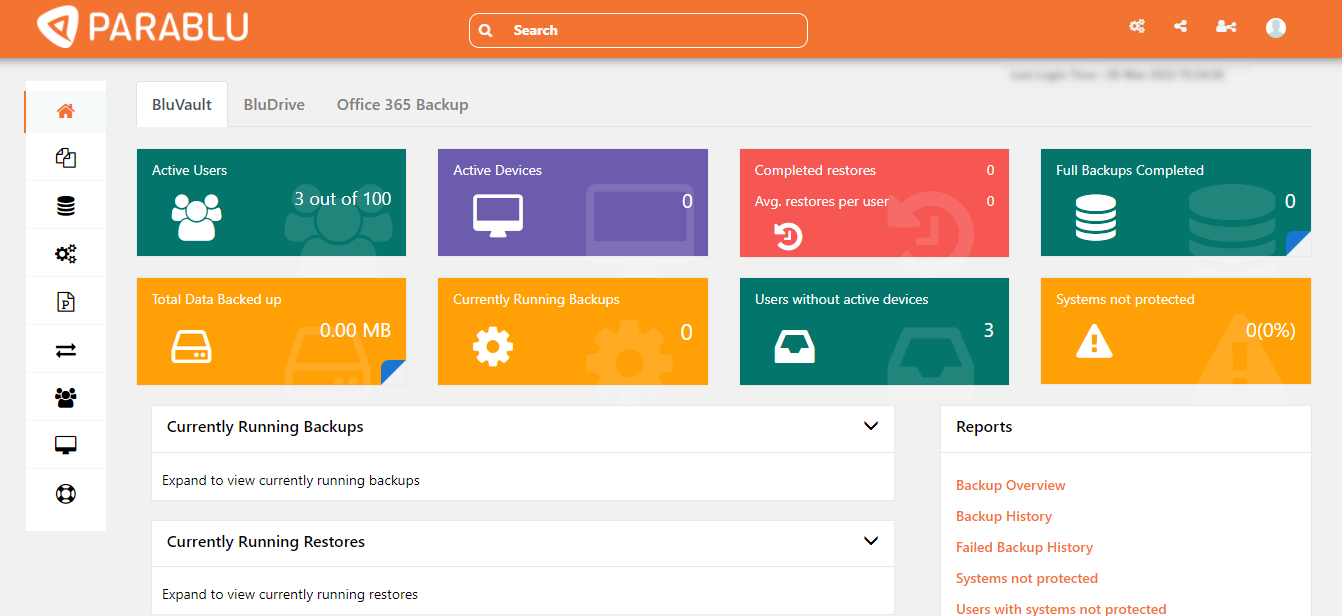Click the monitor icon on Active Devices card

497,215
